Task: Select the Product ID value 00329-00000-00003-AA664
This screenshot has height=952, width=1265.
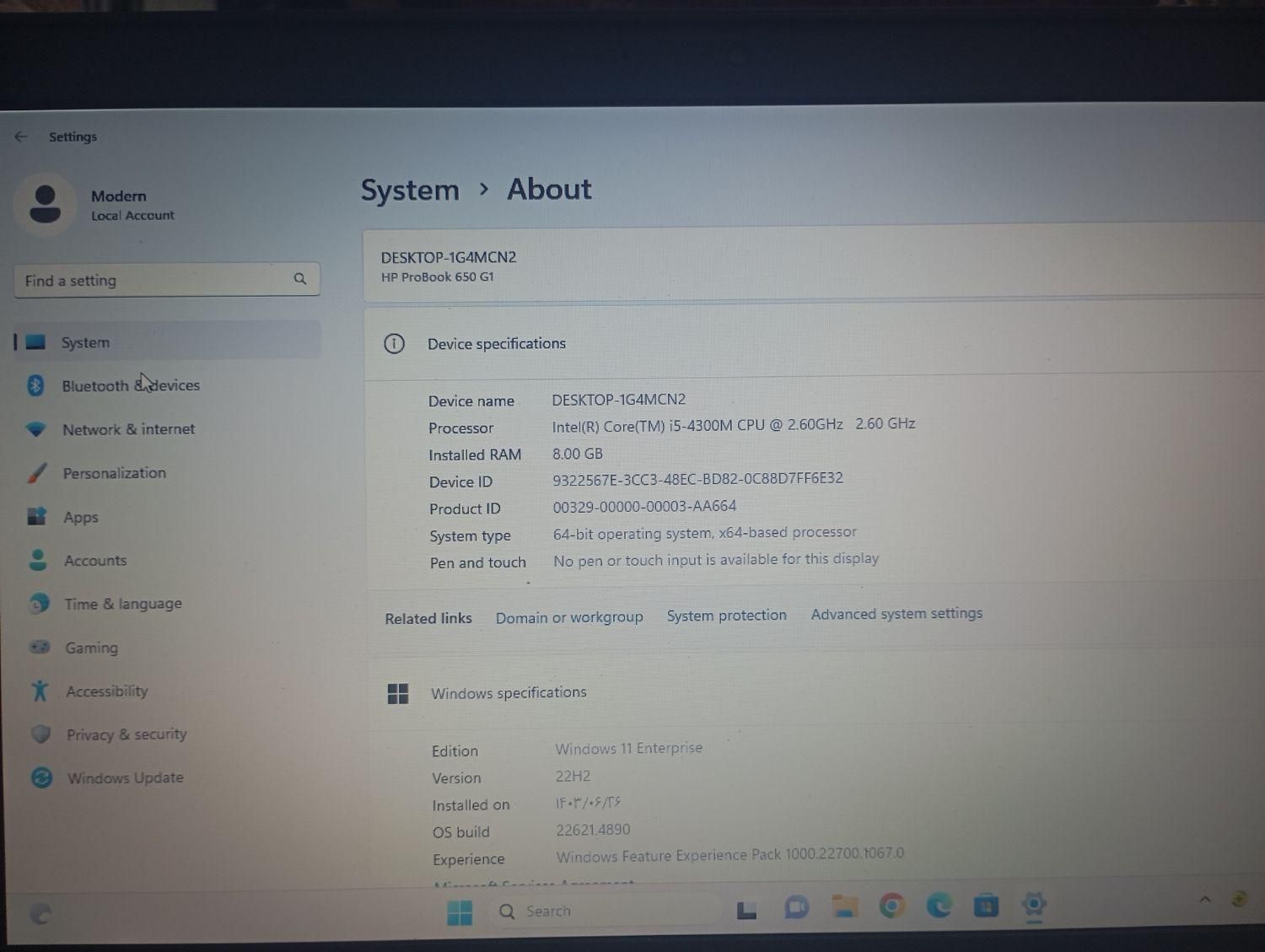Action: 644,507
